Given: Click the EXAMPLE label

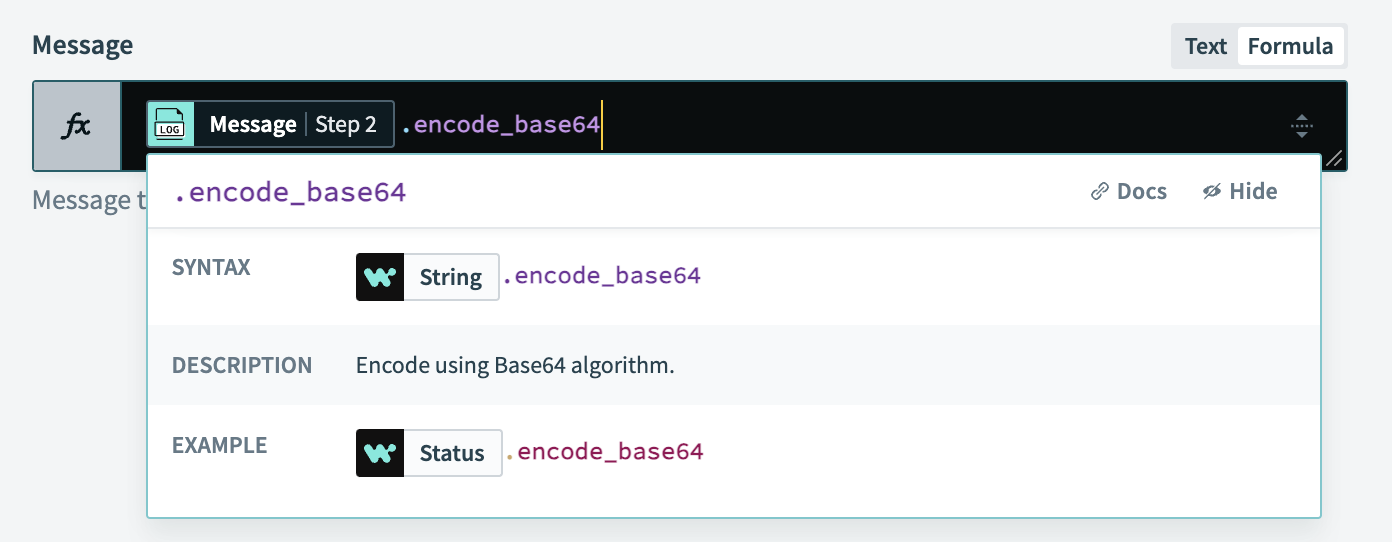Looking at the screenshot, I should 220,445.
